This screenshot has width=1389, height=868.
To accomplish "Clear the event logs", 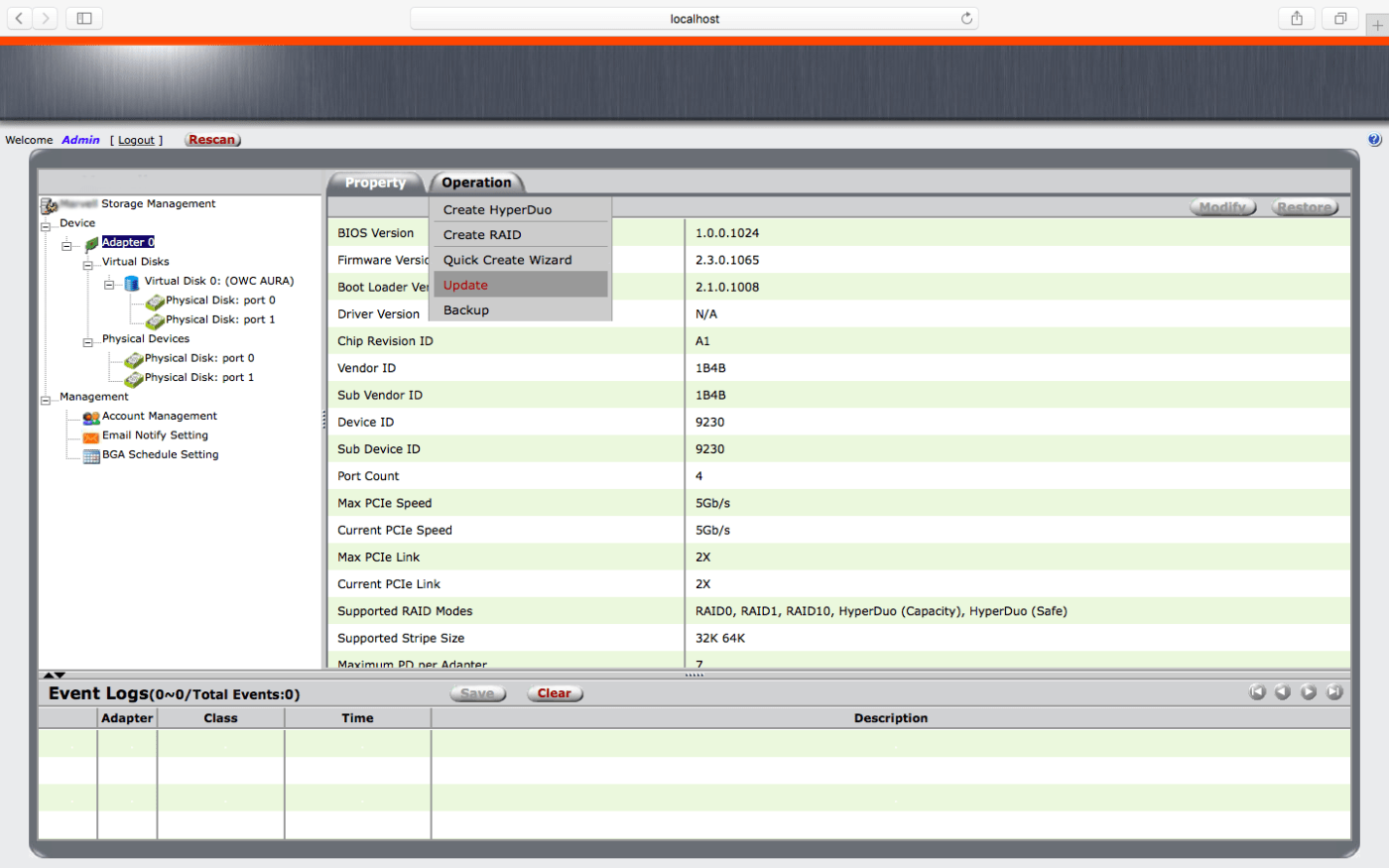I will point(555,693).
